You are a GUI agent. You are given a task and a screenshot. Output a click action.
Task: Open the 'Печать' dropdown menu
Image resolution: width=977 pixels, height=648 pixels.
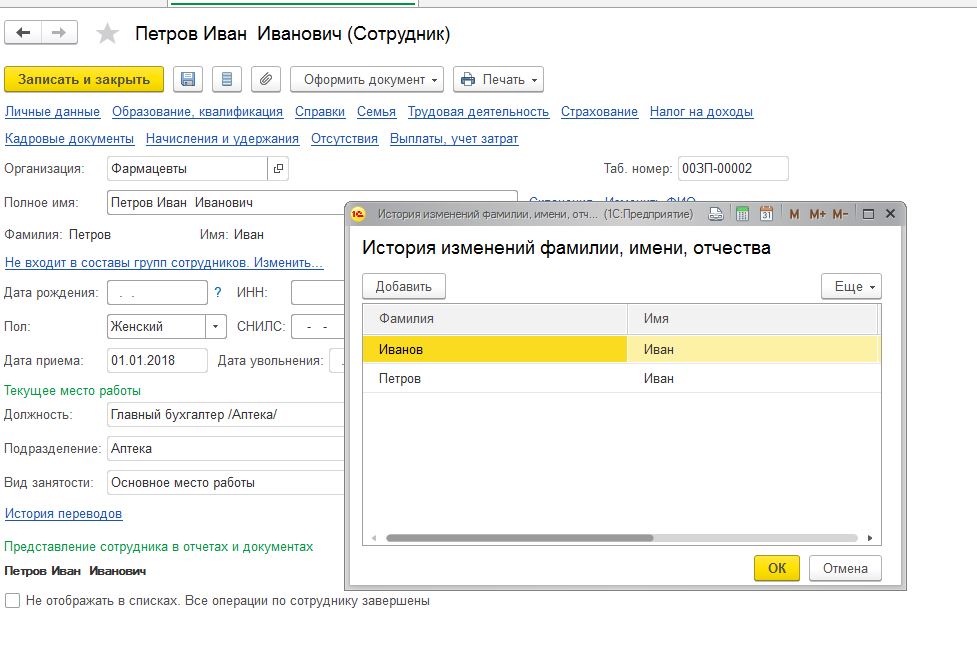(498, 79)
